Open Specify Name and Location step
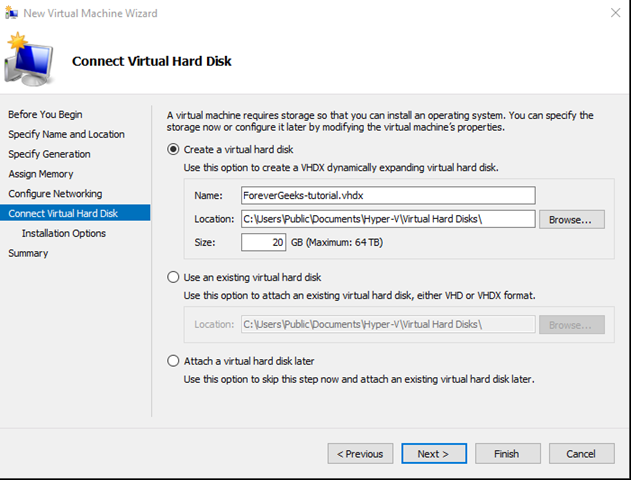The image size is (631, 480). pos(66,134)
